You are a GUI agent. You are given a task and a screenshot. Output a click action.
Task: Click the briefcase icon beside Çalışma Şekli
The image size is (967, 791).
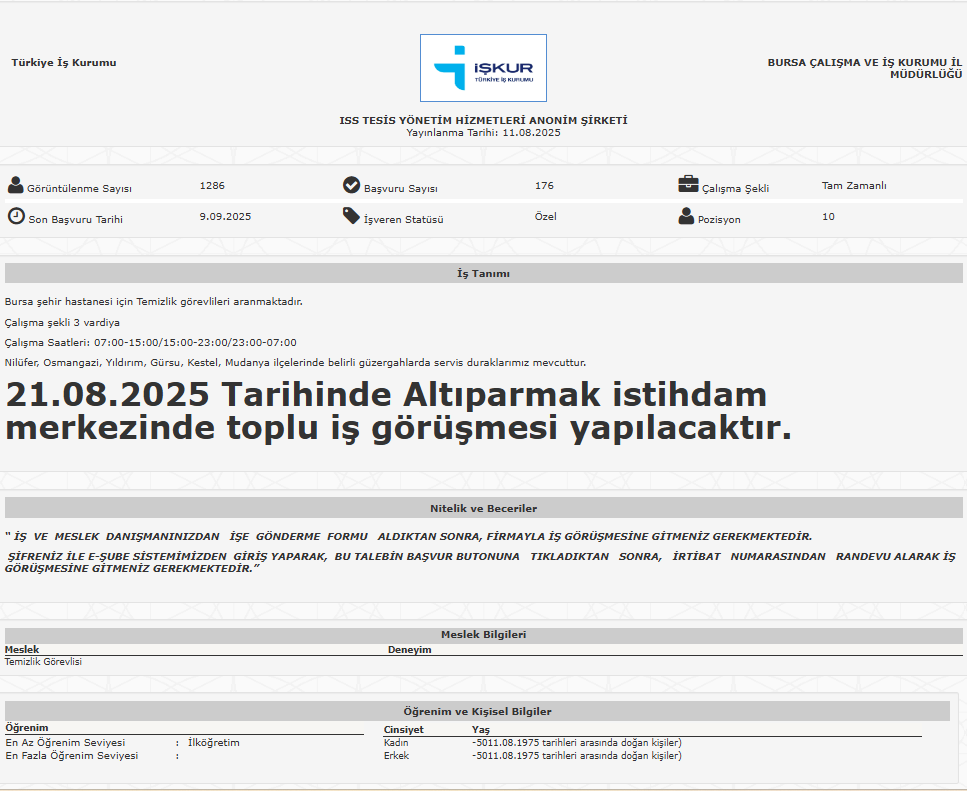(x=688, y=184)
